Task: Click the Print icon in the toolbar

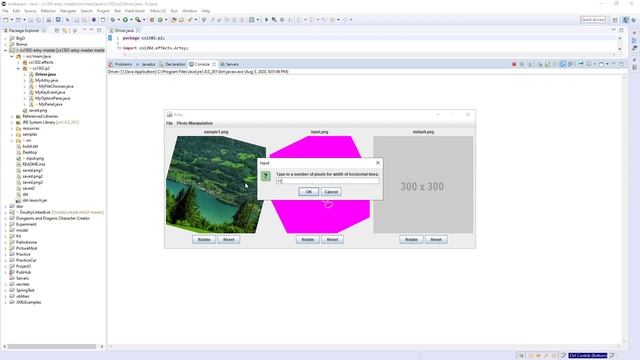Action: pyautogui.click(x=49, y=20)
